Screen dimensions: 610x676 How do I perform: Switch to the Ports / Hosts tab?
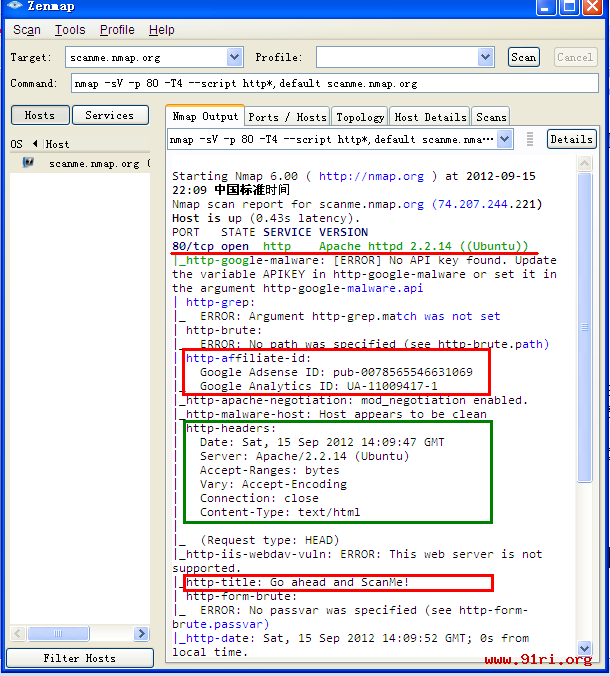[287, 117]
